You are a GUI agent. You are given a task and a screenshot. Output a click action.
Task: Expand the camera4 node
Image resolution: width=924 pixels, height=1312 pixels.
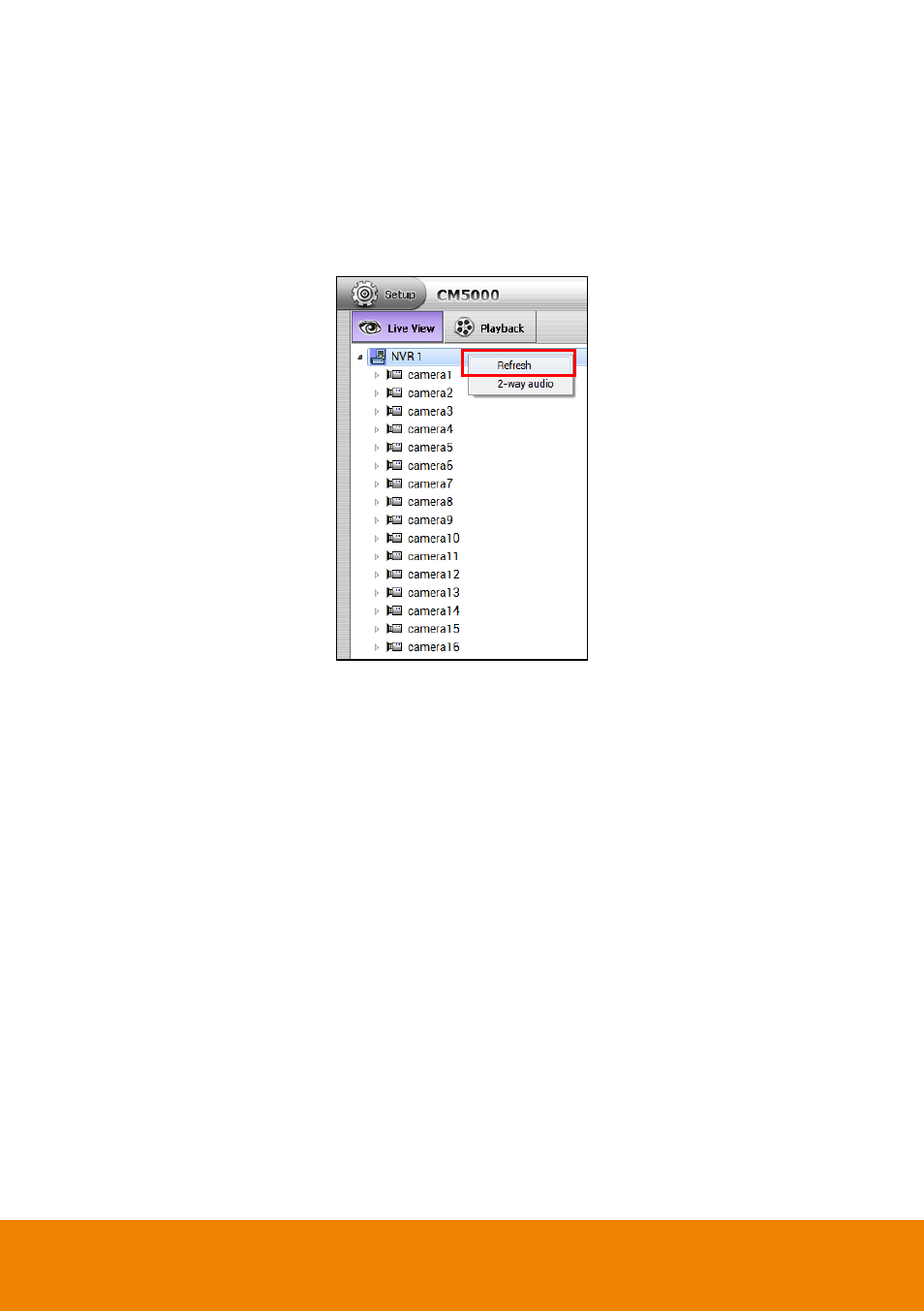(x=377, y=429)
